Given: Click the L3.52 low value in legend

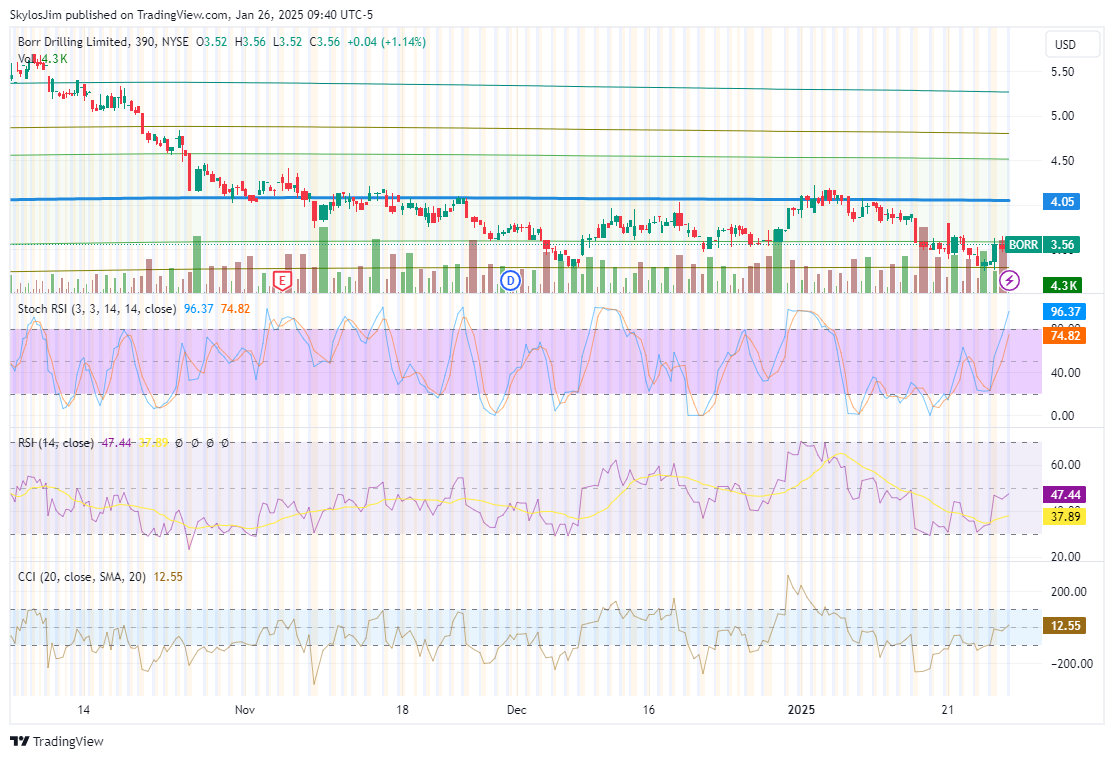Looking at the screenshot, I should pyautogui.click(x=288, y=42).
